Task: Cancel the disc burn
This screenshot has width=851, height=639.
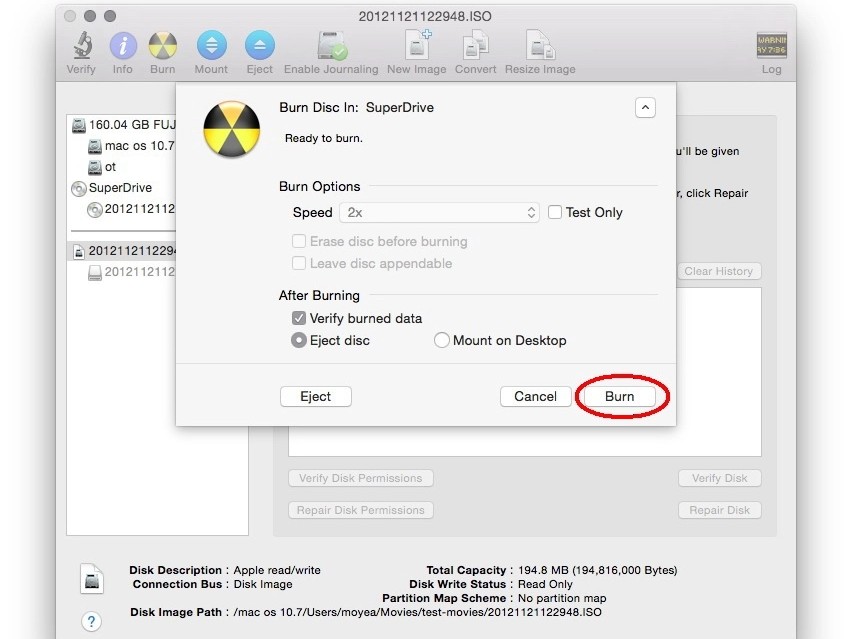Action: coord(535,396)
